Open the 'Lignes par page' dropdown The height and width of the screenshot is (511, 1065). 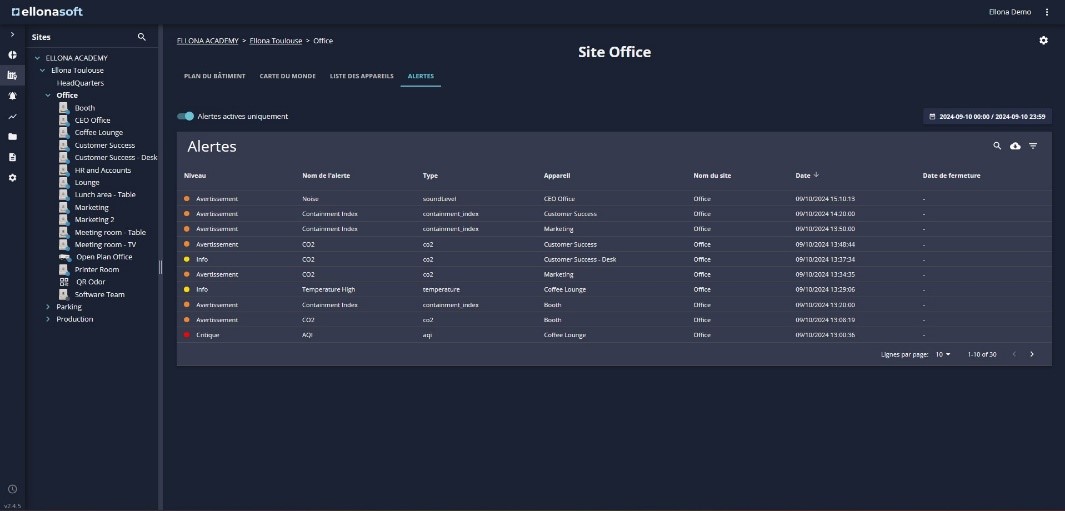click(x=943, y=354)
